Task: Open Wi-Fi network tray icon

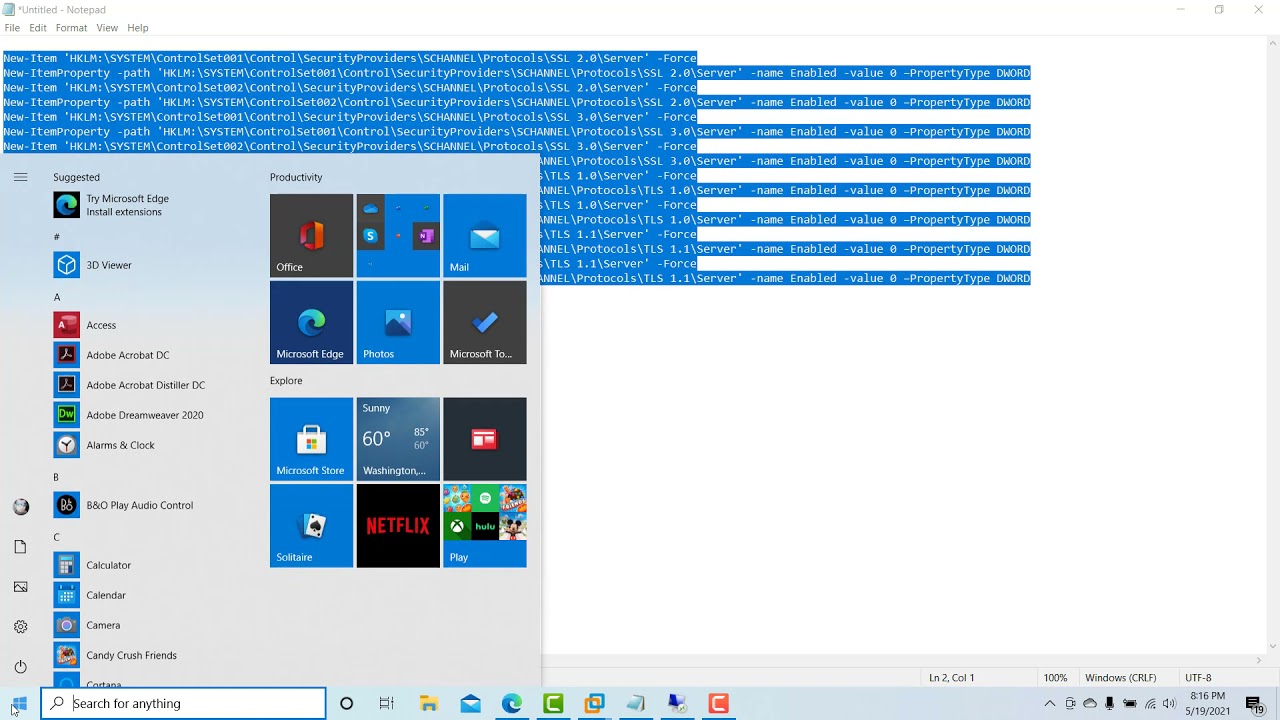Action: [1150, 704]
